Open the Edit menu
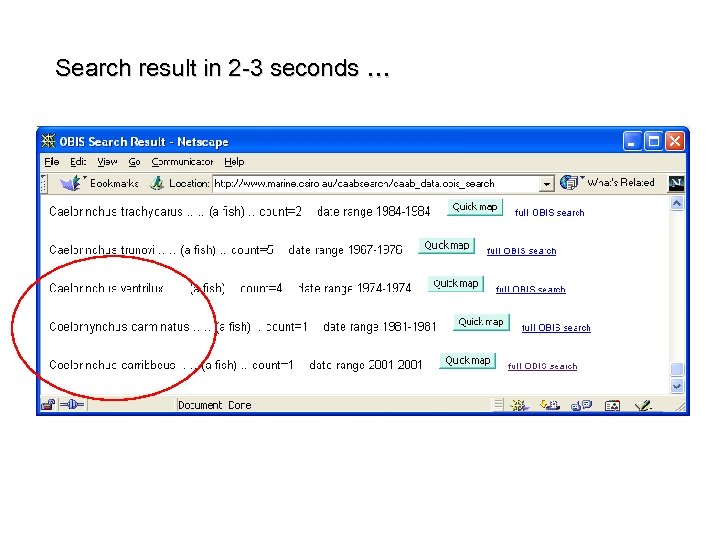This screenshot has height=540, width=720. pos(78,162)
